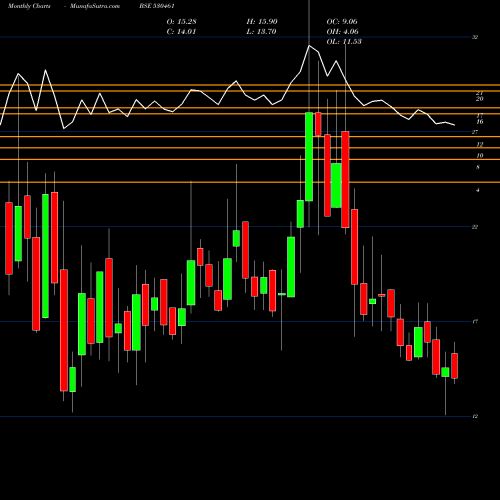Click the "MunafaSutra.com" label
Viewport: 500px width, 500px height.
95,6
